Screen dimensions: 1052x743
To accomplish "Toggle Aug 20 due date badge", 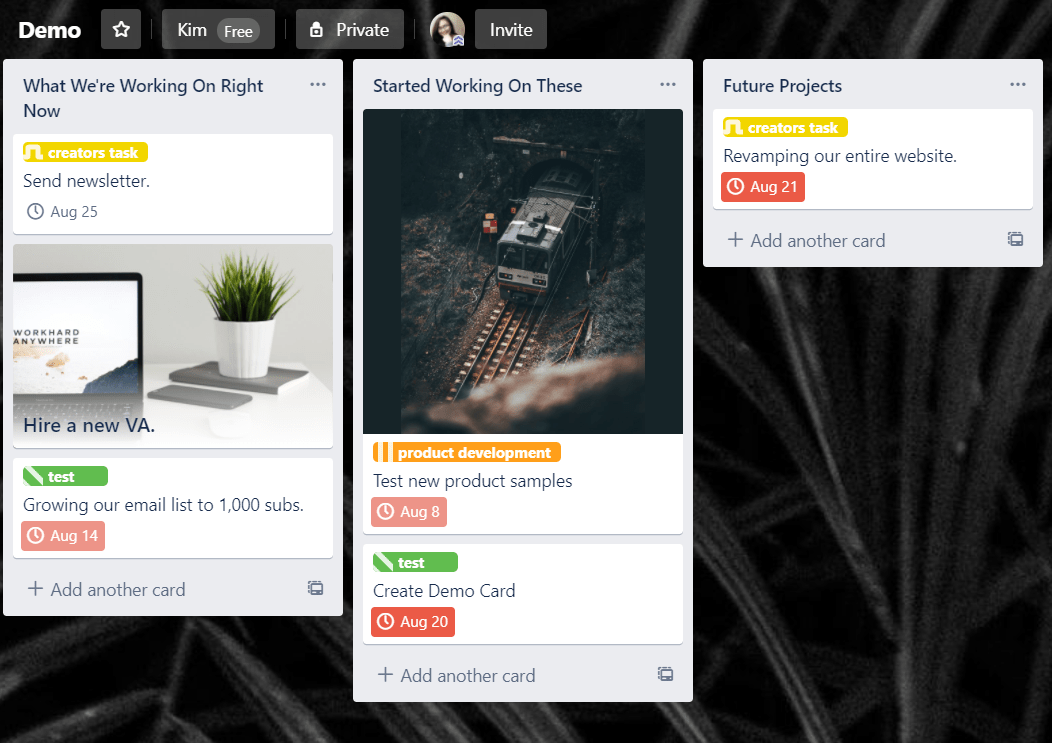I will tap(413, 622).
